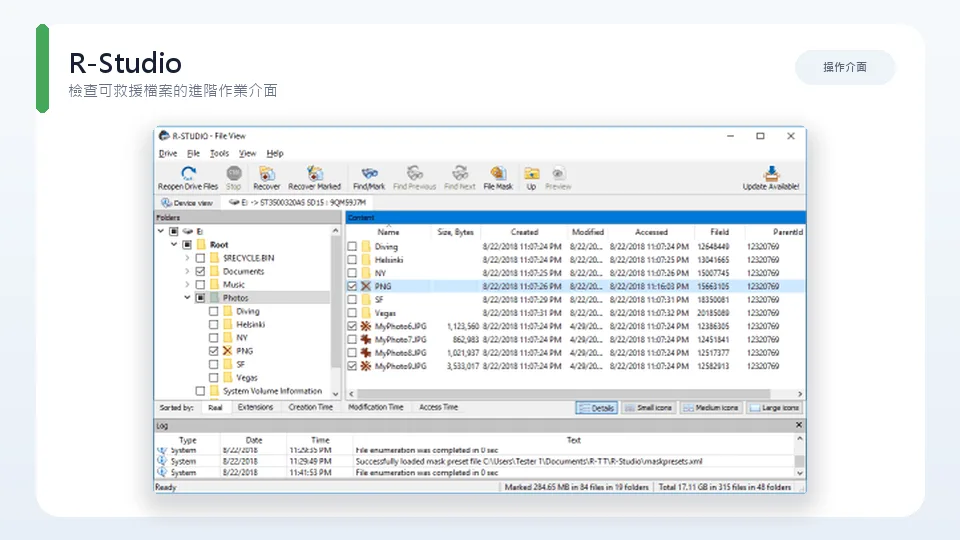
Task: Switch to Medium icons view
Action: [x=711, y=408]
